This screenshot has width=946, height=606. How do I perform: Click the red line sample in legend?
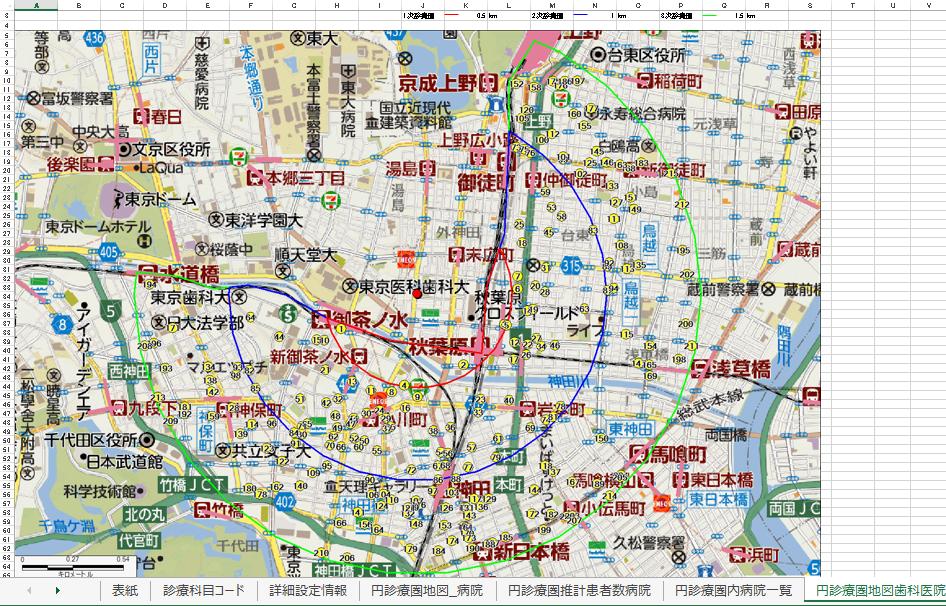pos(451,16)
